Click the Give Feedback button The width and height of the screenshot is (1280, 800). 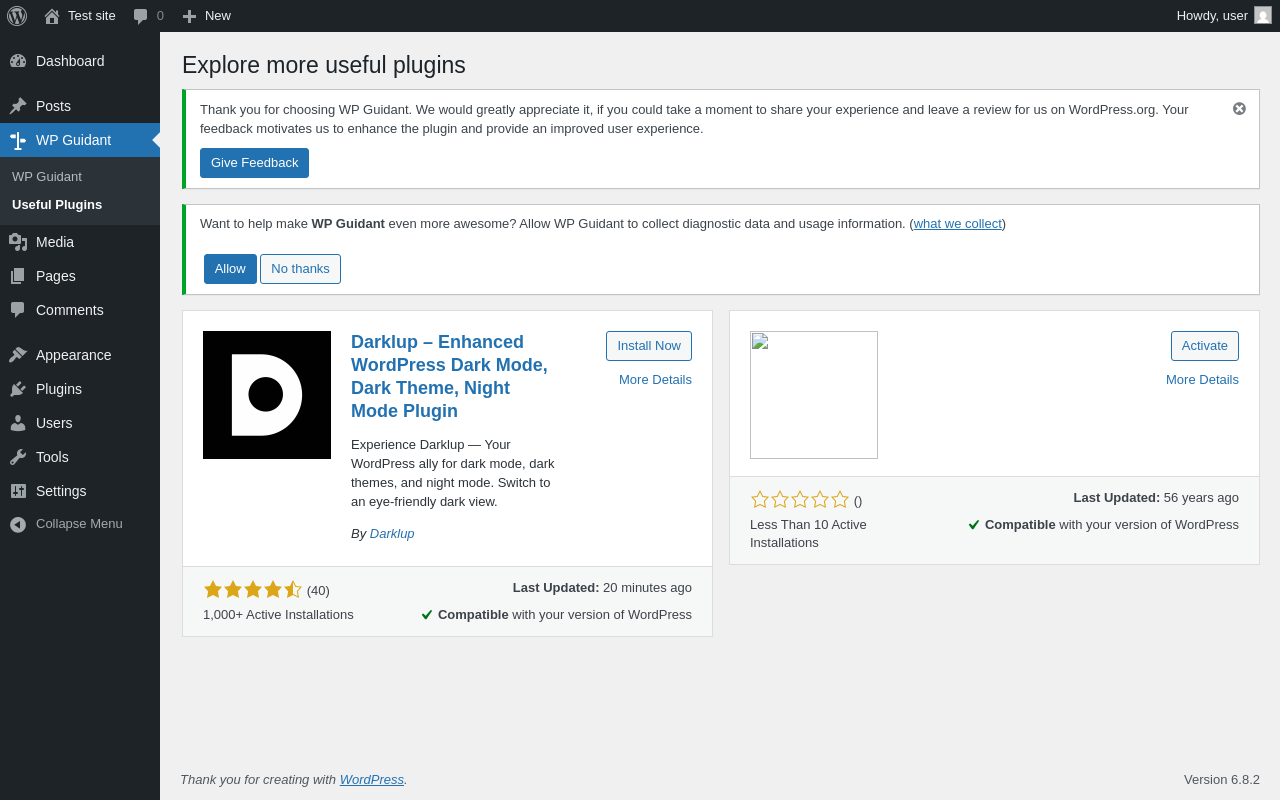pos(254,163)
